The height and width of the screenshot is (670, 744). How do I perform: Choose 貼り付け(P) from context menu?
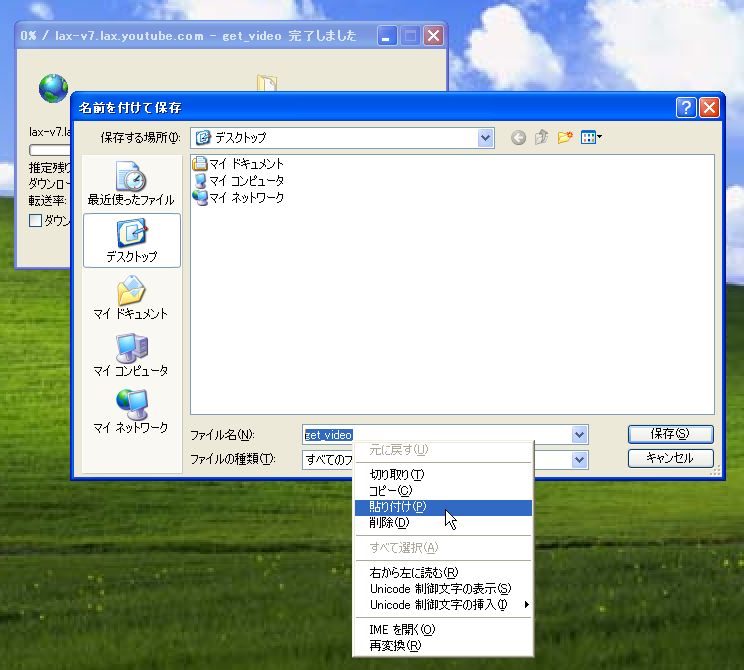[443, 507]
